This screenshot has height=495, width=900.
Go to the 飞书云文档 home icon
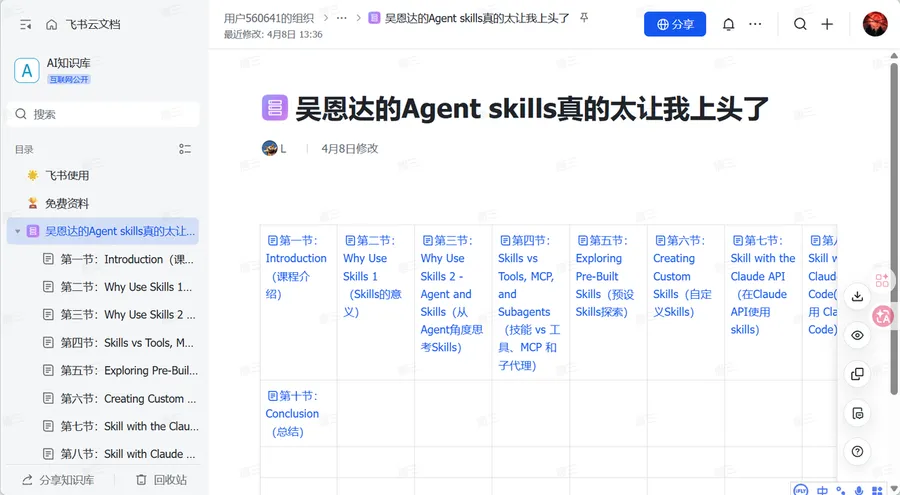click(52, 25)
